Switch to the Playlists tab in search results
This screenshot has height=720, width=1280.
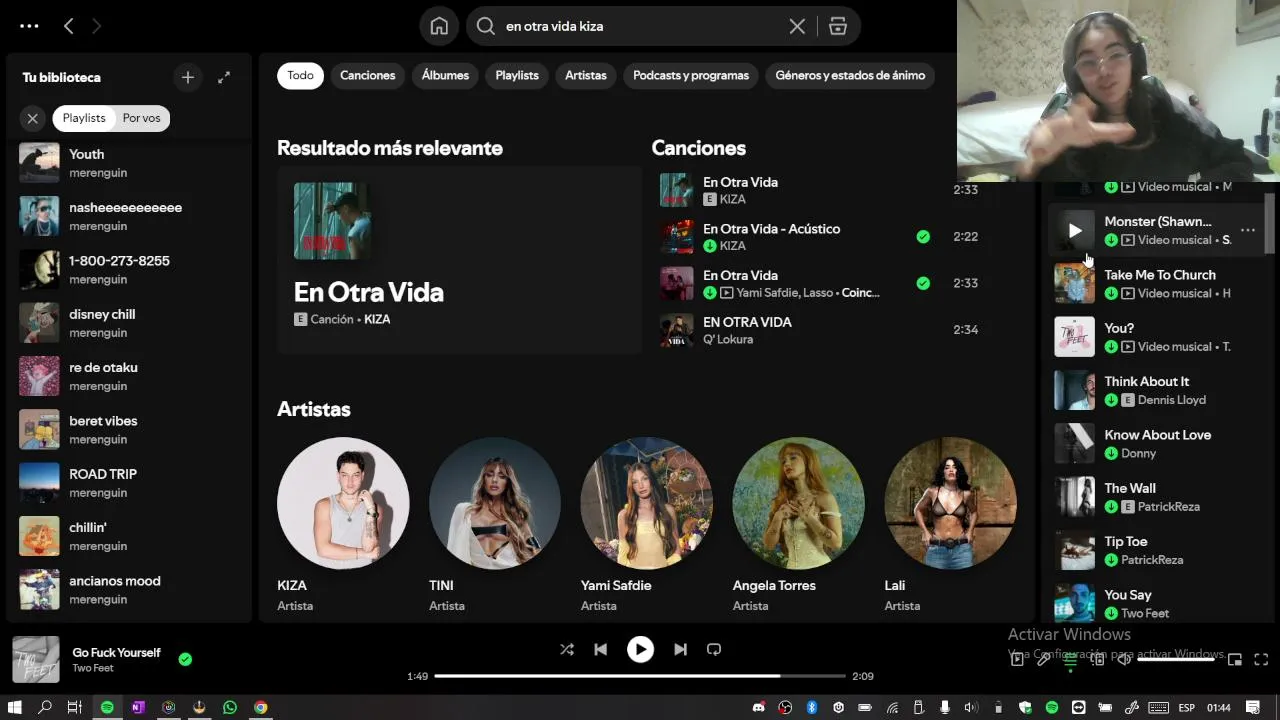(517, 75)
